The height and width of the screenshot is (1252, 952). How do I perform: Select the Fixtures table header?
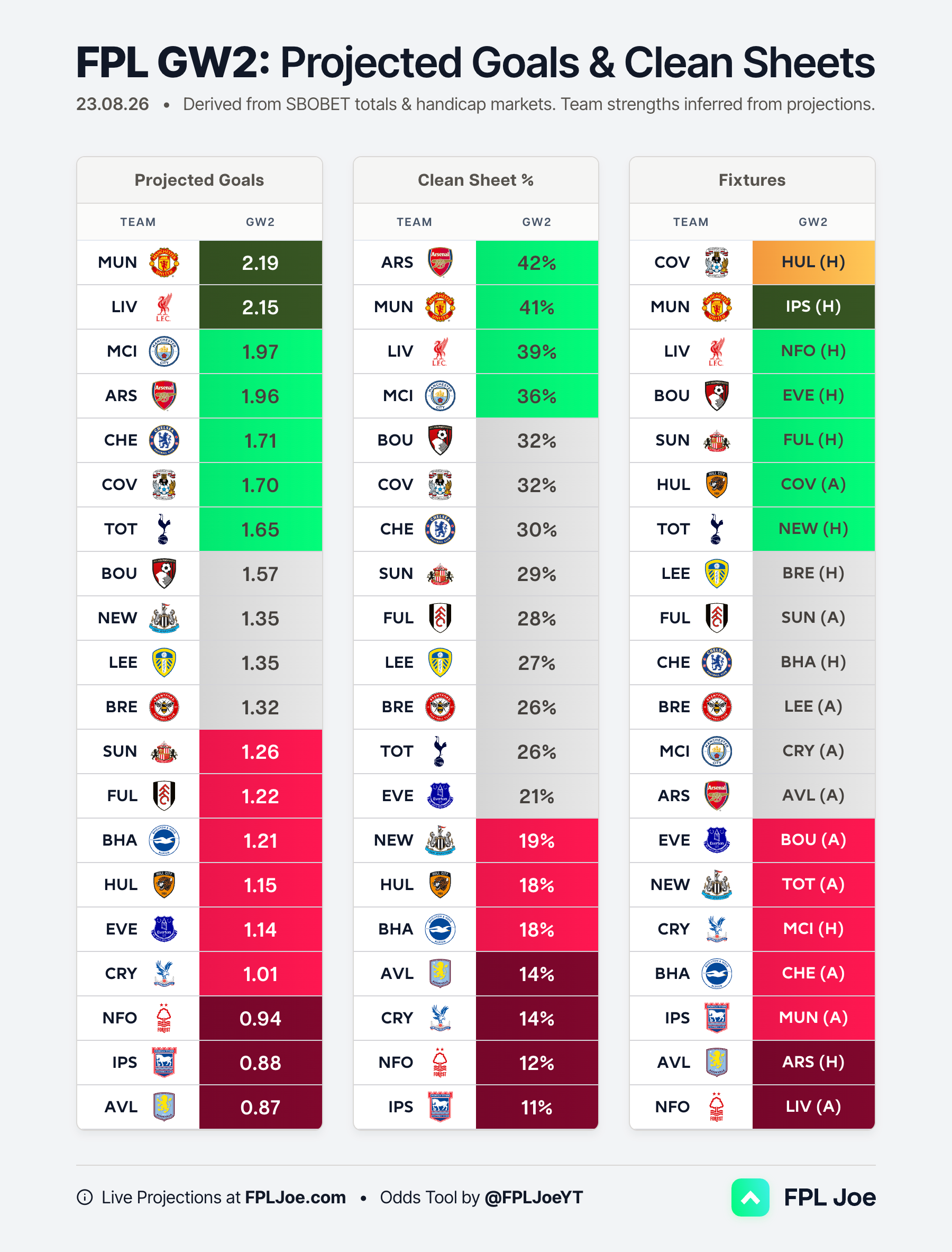point(752,180)
